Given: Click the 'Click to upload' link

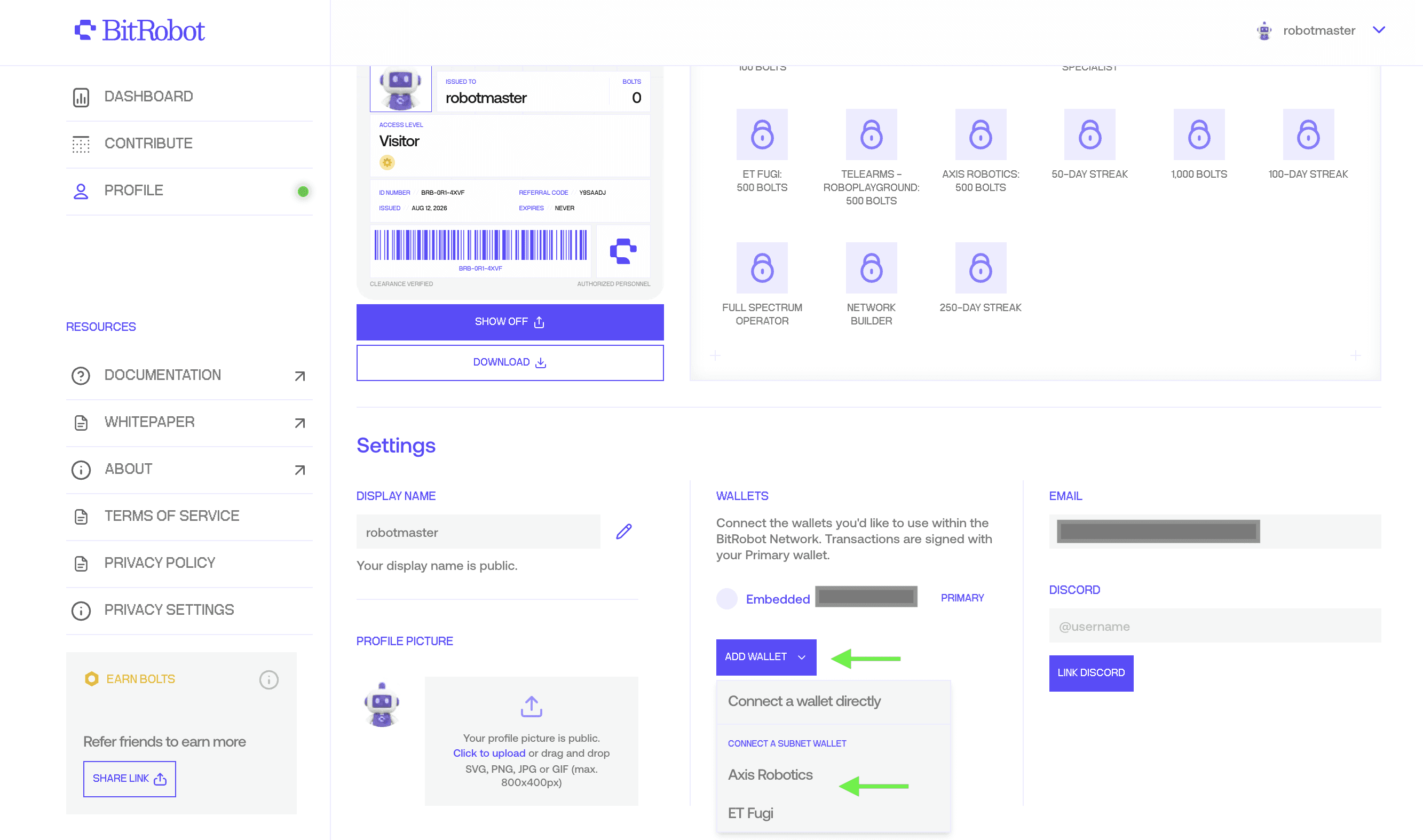Looking at the screenshot, I should (x=489, y=754).
